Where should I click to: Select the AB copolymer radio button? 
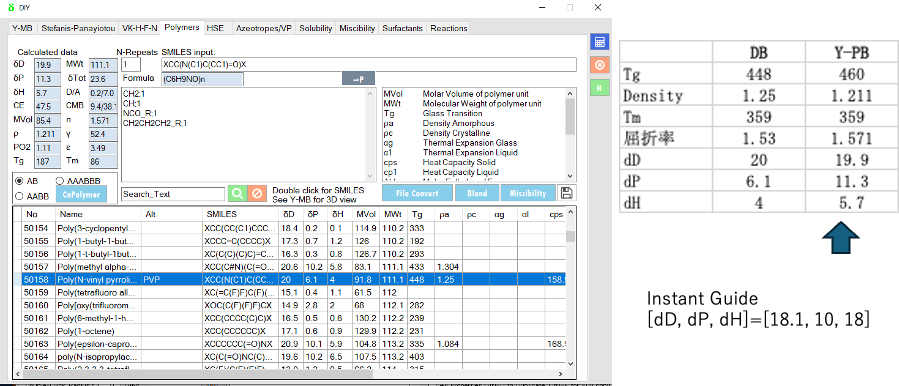[x=20, y=181]
